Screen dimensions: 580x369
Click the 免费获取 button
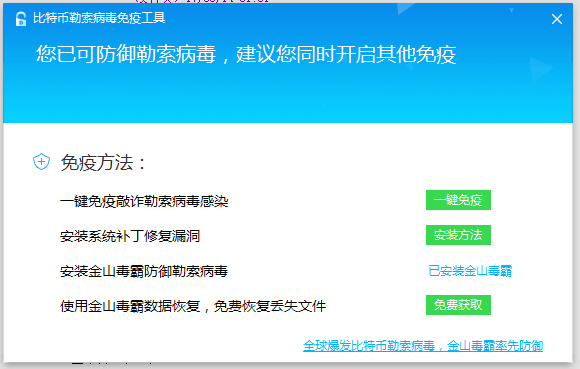click(458, 305)
